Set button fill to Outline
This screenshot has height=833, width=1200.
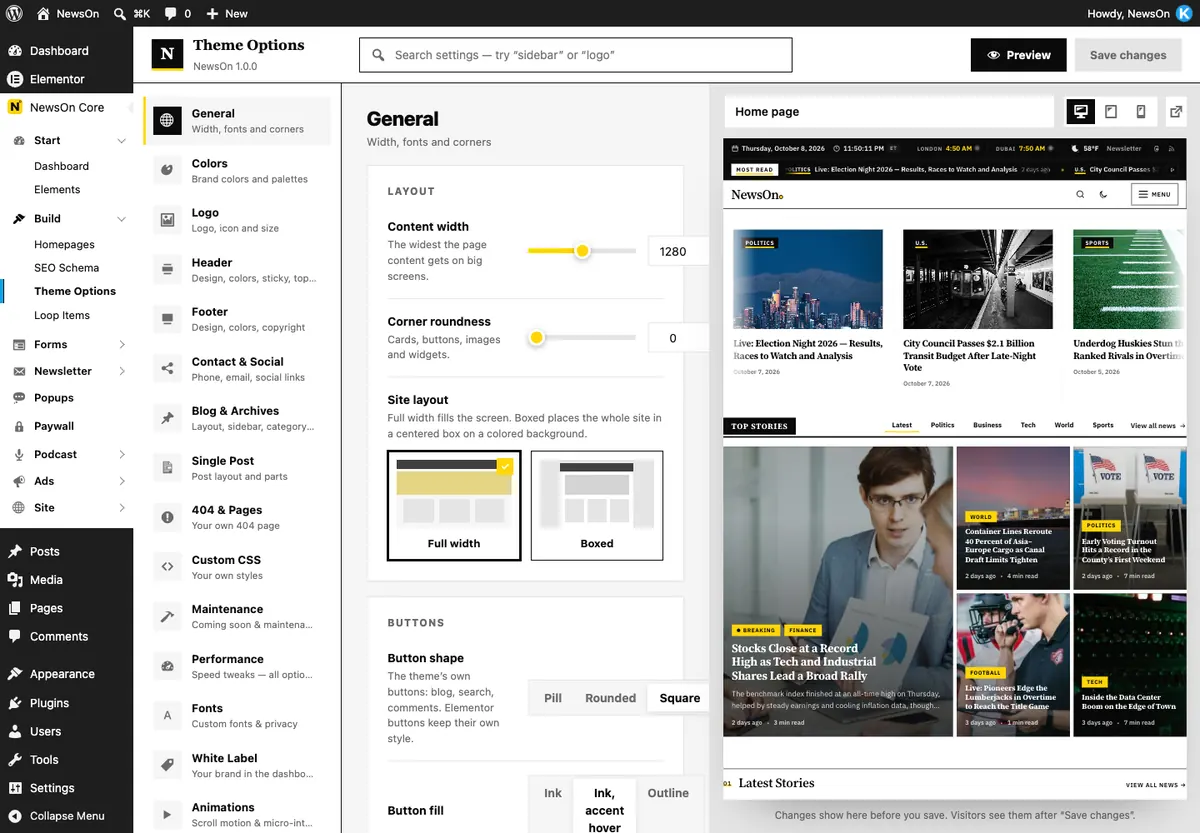point(668,793)
